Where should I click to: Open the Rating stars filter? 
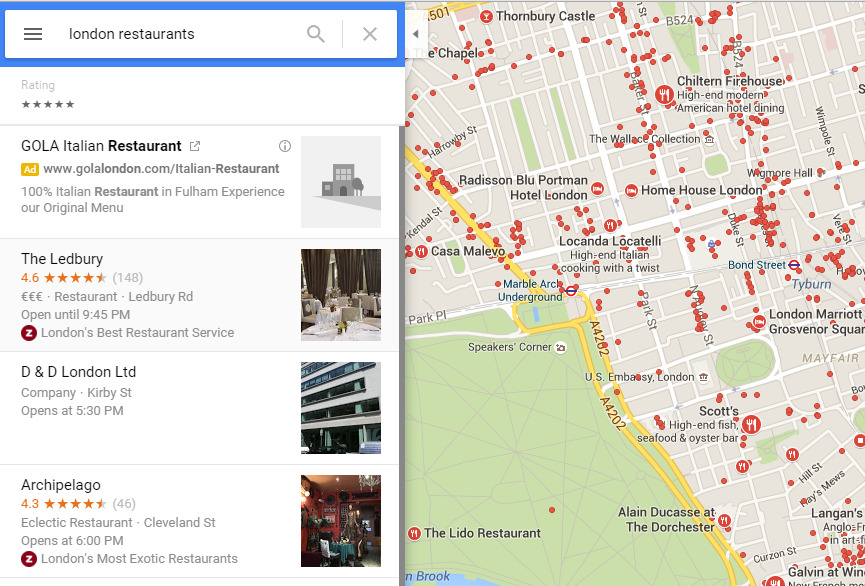pos(47,104)
